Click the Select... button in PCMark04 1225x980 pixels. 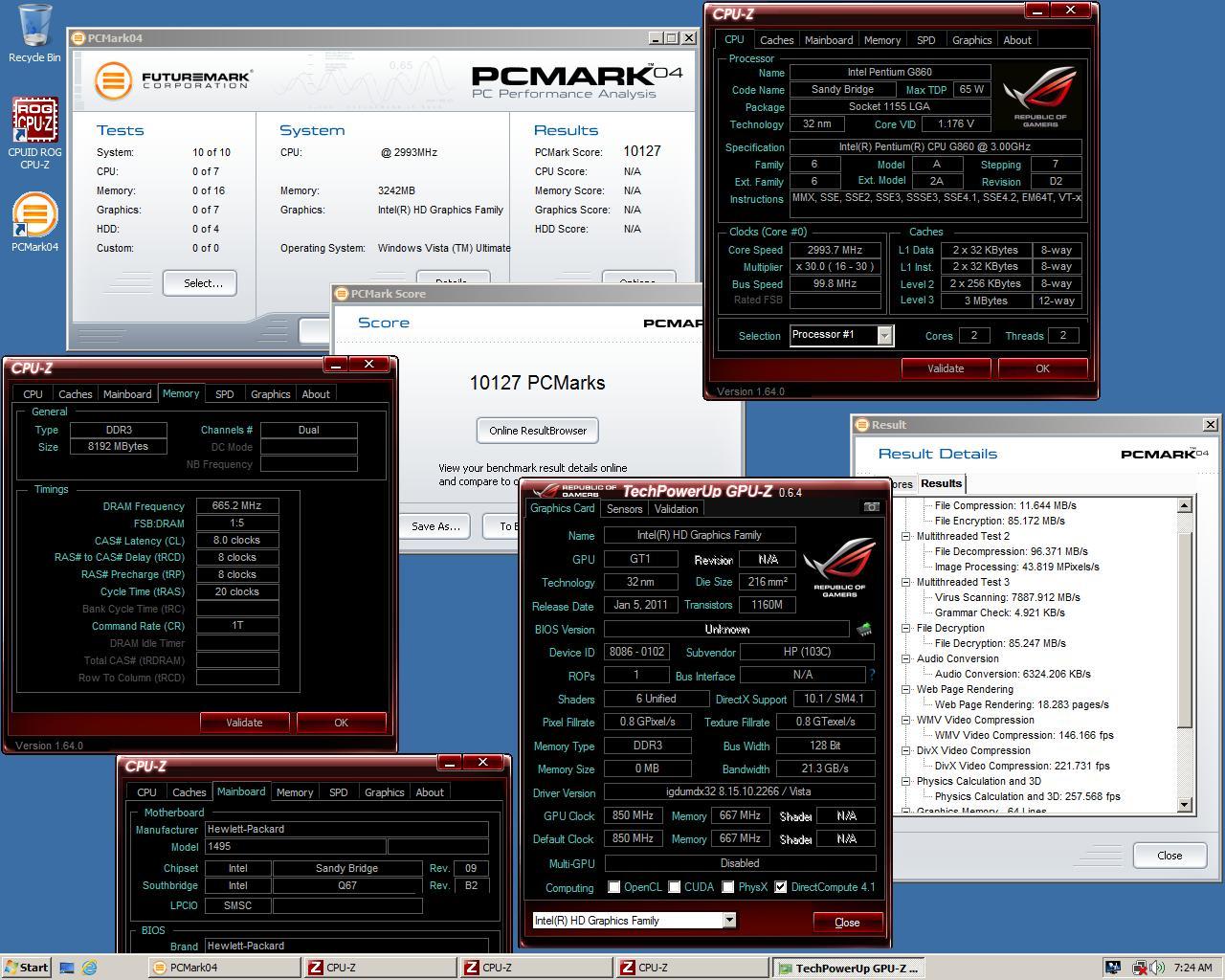pos(199,283)
